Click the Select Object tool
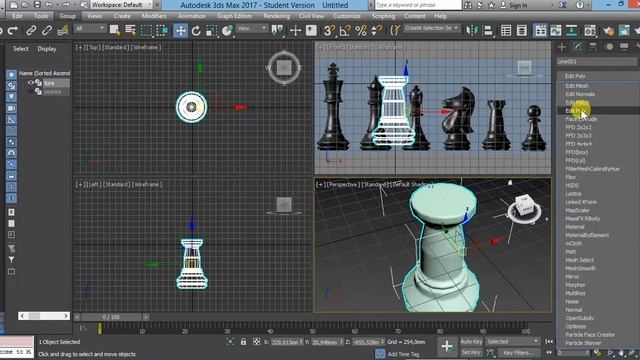 tap(115, 31)
